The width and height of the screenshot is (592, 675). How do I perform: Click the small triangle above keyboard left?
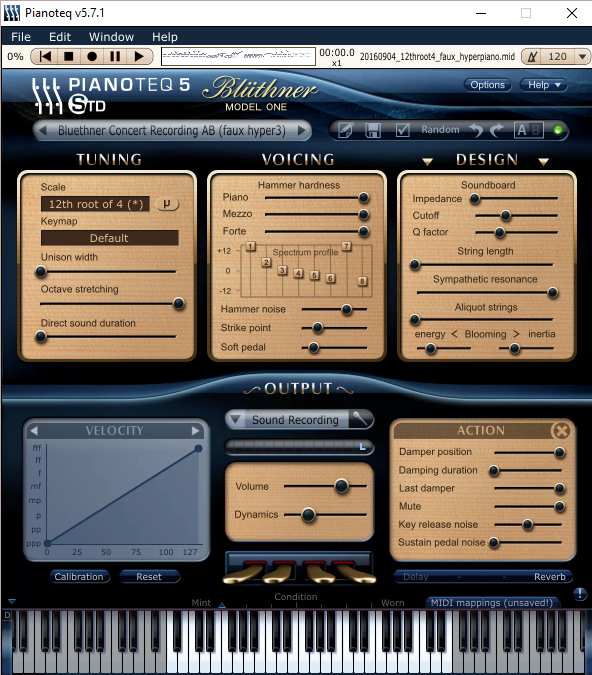12,601
